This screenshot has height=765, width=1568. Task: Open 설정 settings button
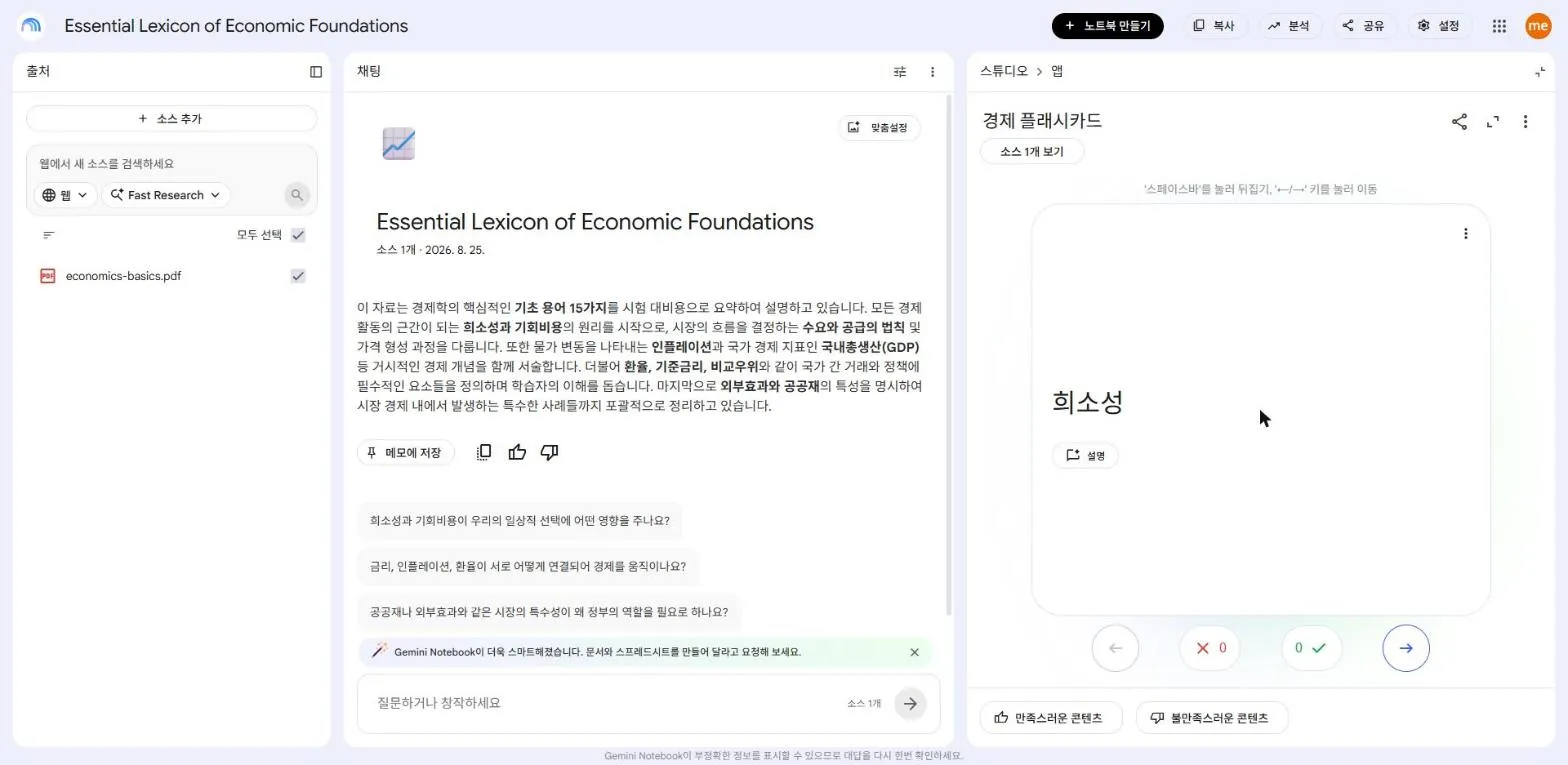[1440, 26]
